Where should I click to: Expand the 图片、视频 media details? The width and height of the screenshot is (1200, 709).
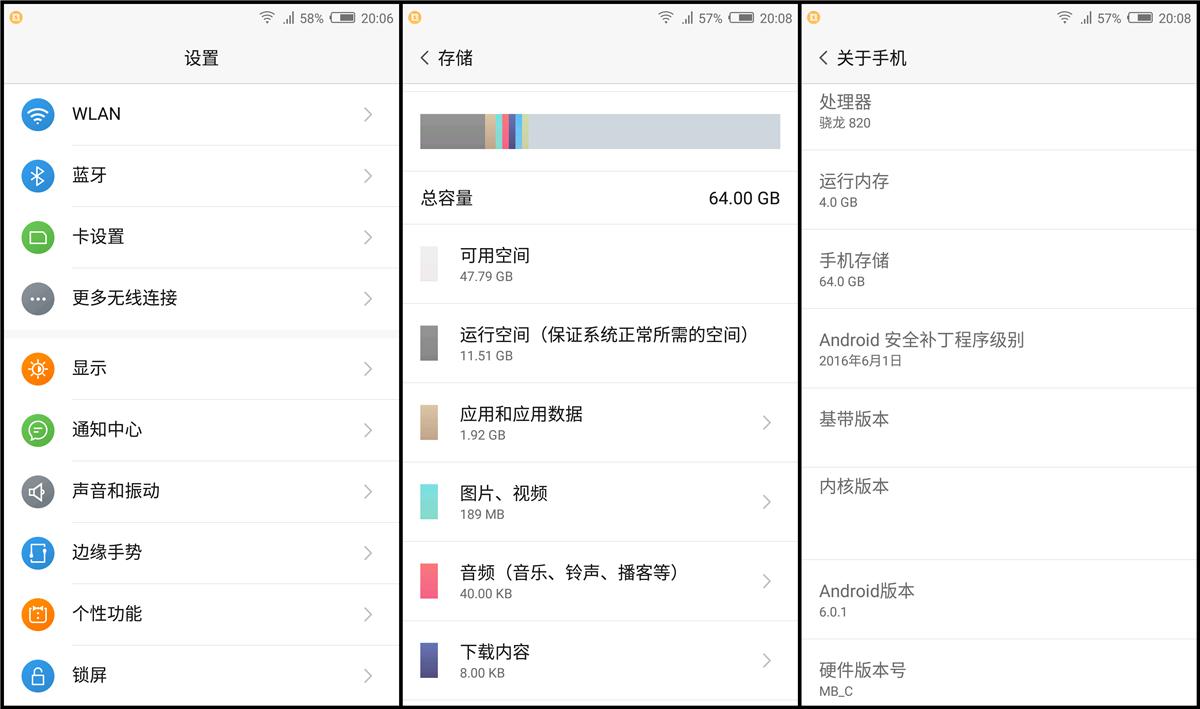click(x=600, y=501)
